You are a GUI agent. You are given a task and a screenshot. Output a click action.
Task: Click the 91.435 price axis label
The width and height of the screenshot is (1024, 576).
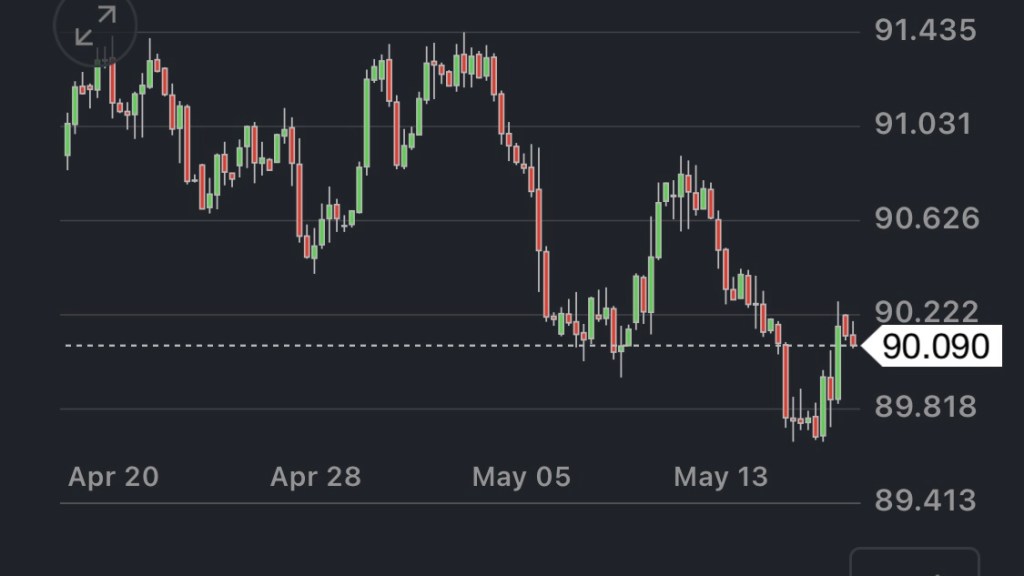[925, 31]
